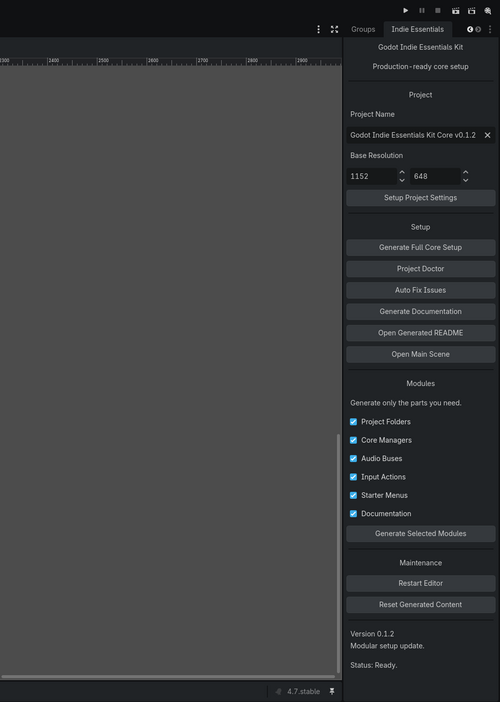
Task: Click the height field showing 648
Action: [435, 176]
